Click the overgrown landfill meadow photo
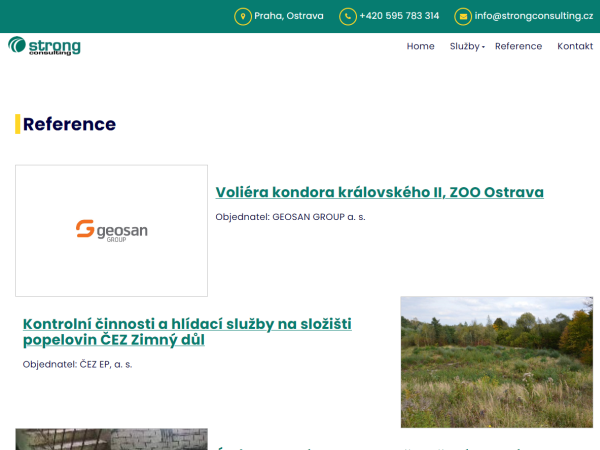The image size is (600, 450). (497, 362)
